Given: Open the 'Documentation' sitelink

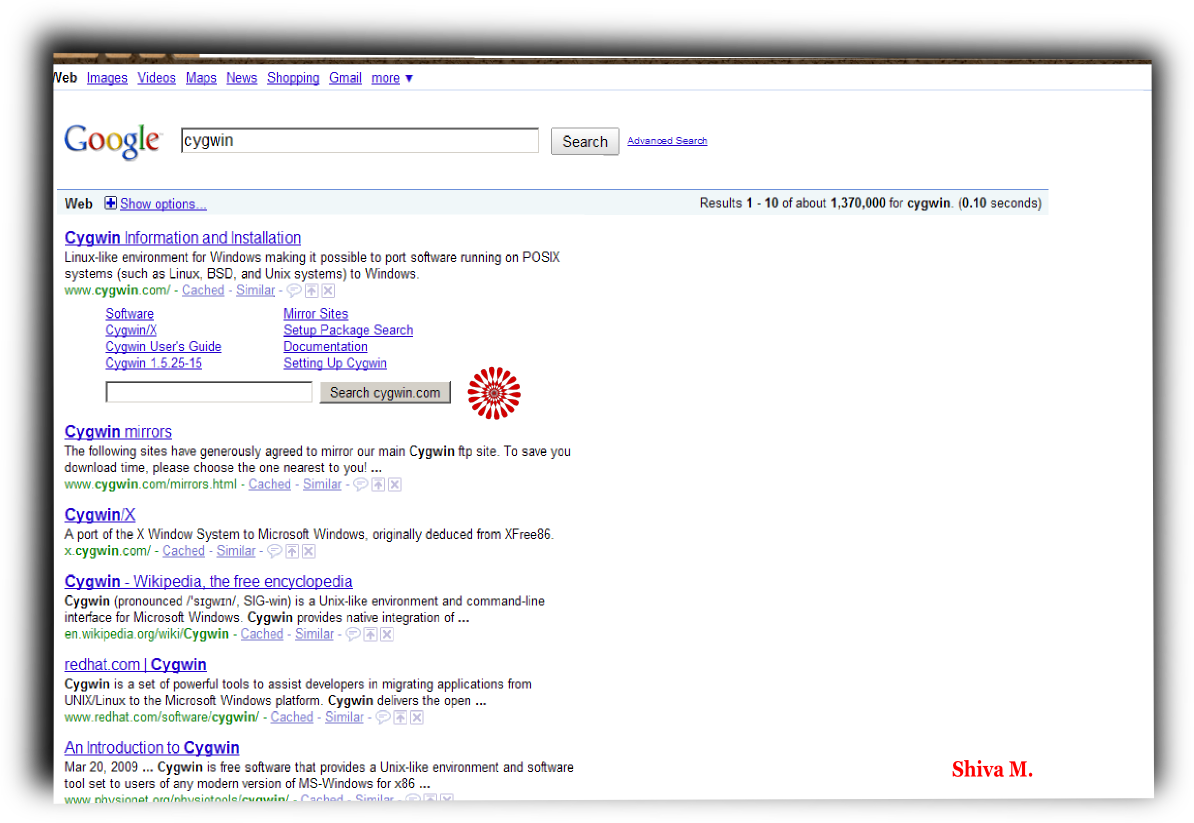Looking at the screenshot, I should [x=325, y=347].
